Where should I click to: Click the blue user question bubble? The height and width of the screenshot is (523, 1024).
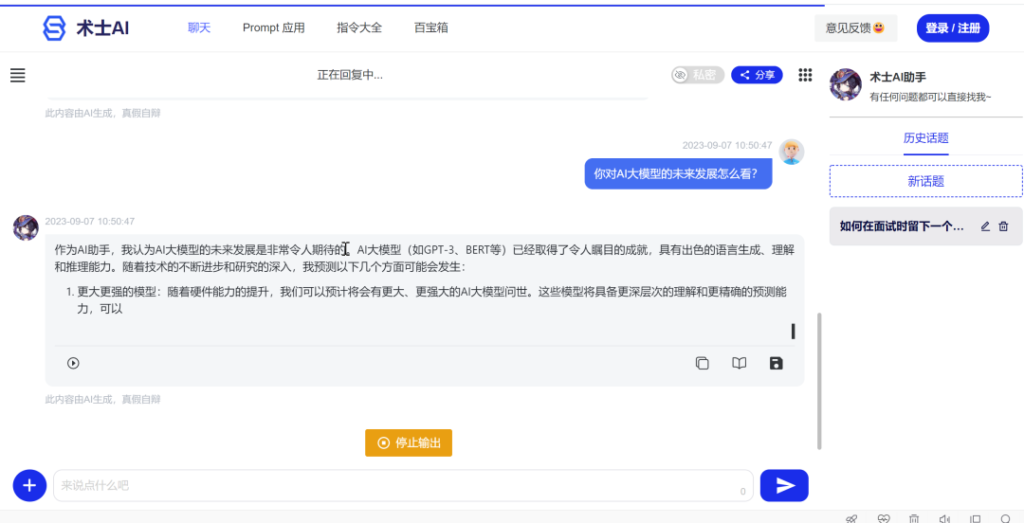pyautogui.click(x=678, y=174)
